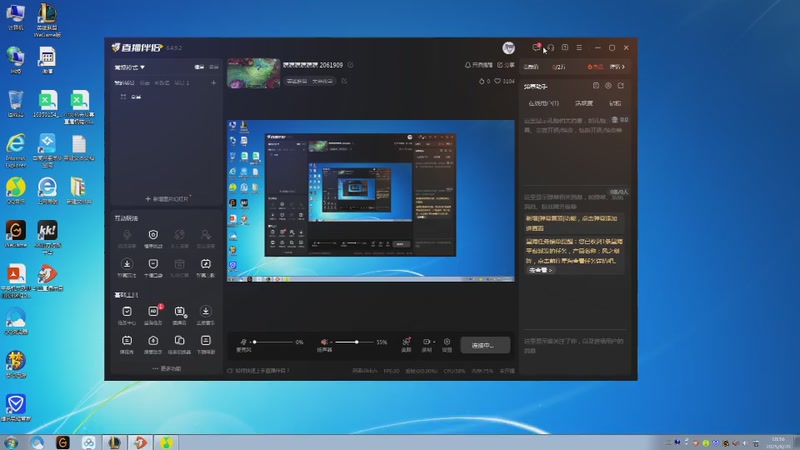Image resolution: width=800 pixels, height=450 pixels.
Task: Click the add live material plus button
Action: pyautogui.click(x=168, y=198)
